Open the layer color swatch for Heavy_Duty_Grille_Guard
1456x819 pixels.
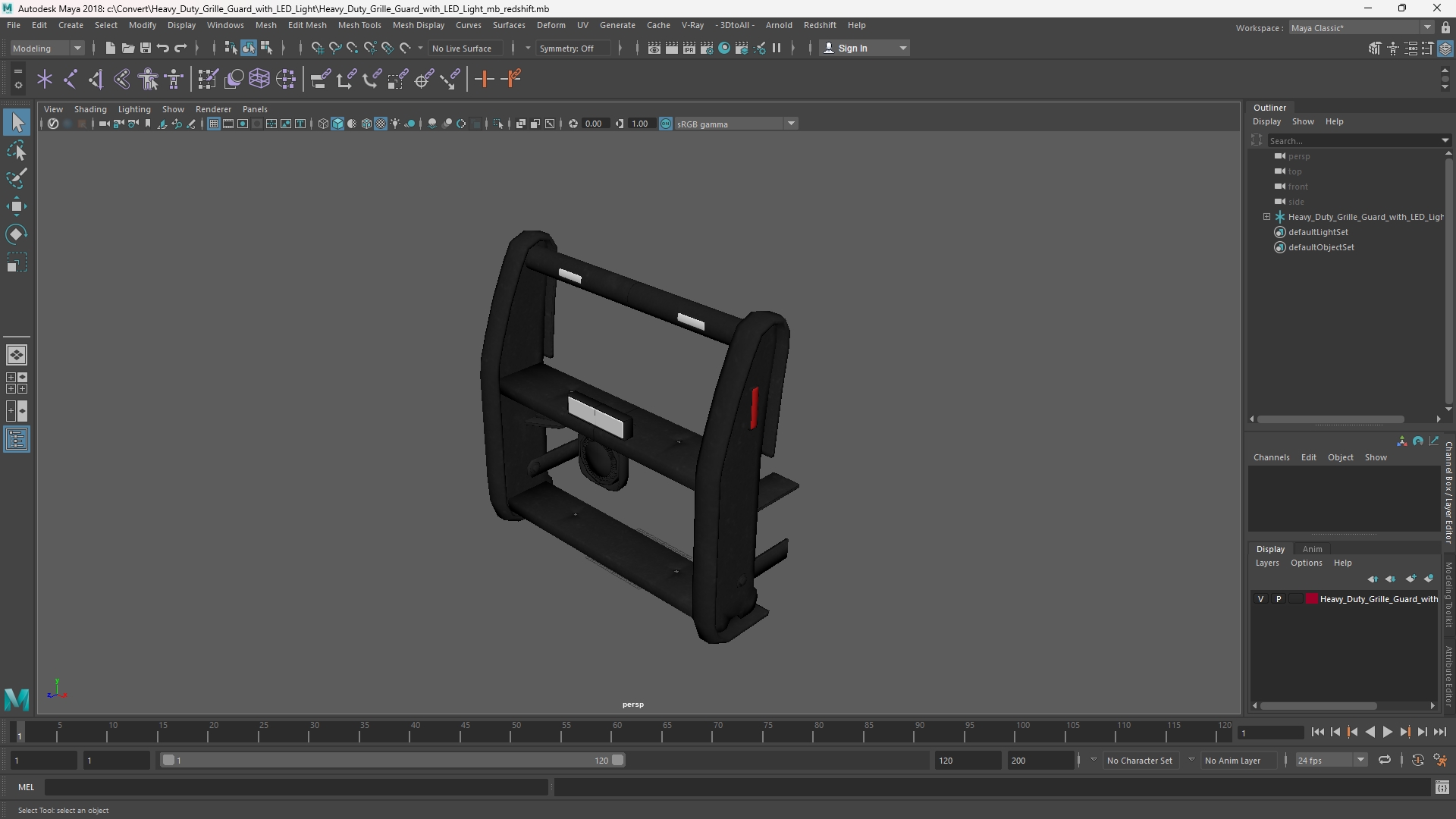tap(1312, 599)
